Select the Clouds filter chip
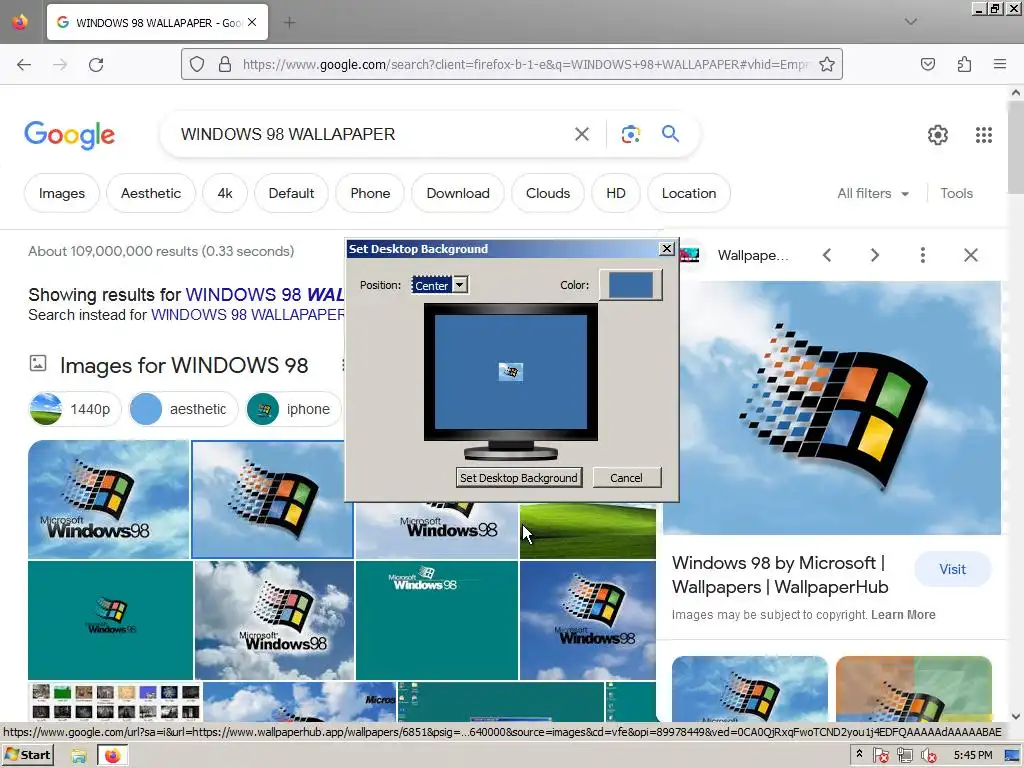 (548, 193)
